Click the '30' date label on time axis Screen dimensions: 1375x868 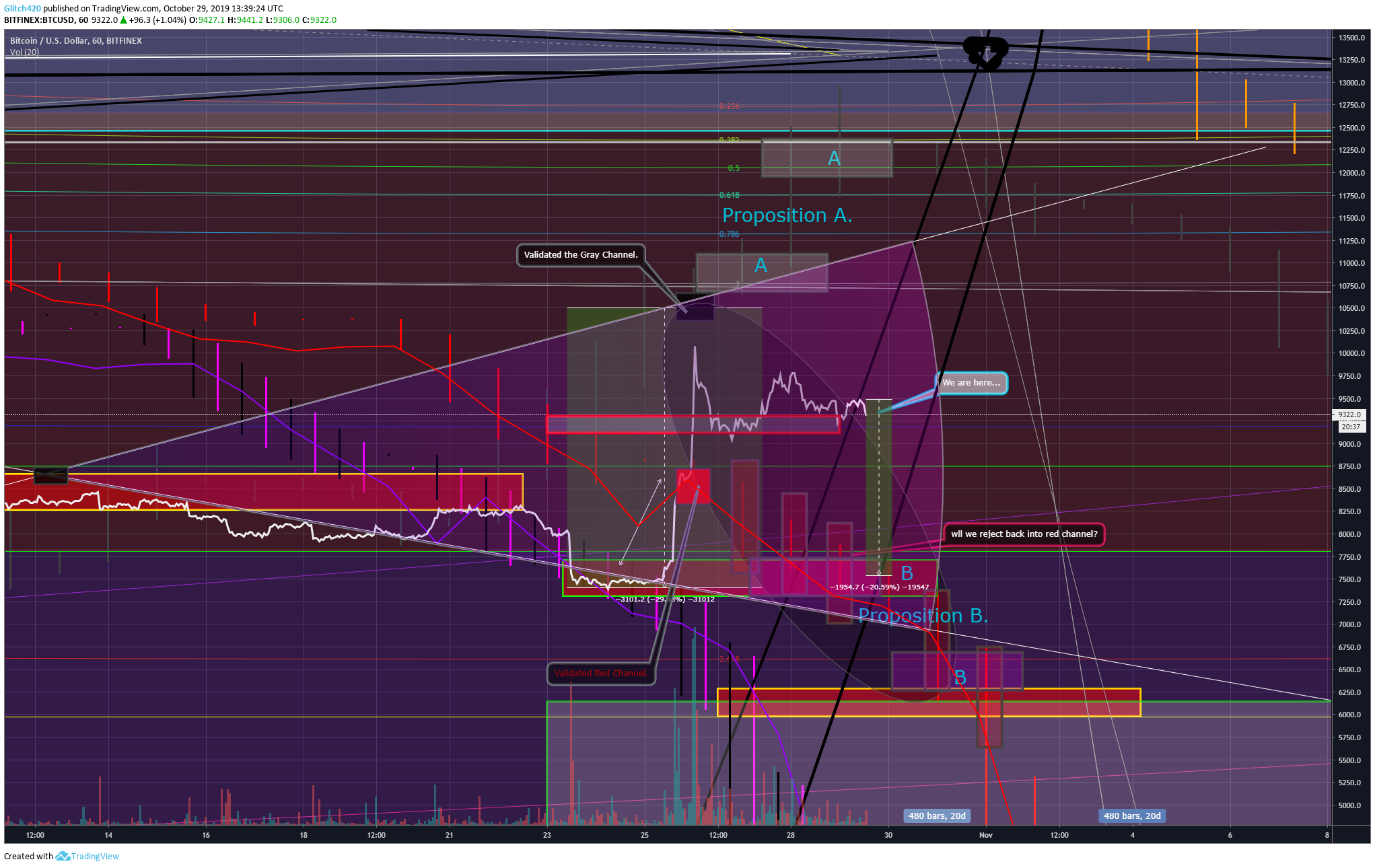tap(888, 835)
